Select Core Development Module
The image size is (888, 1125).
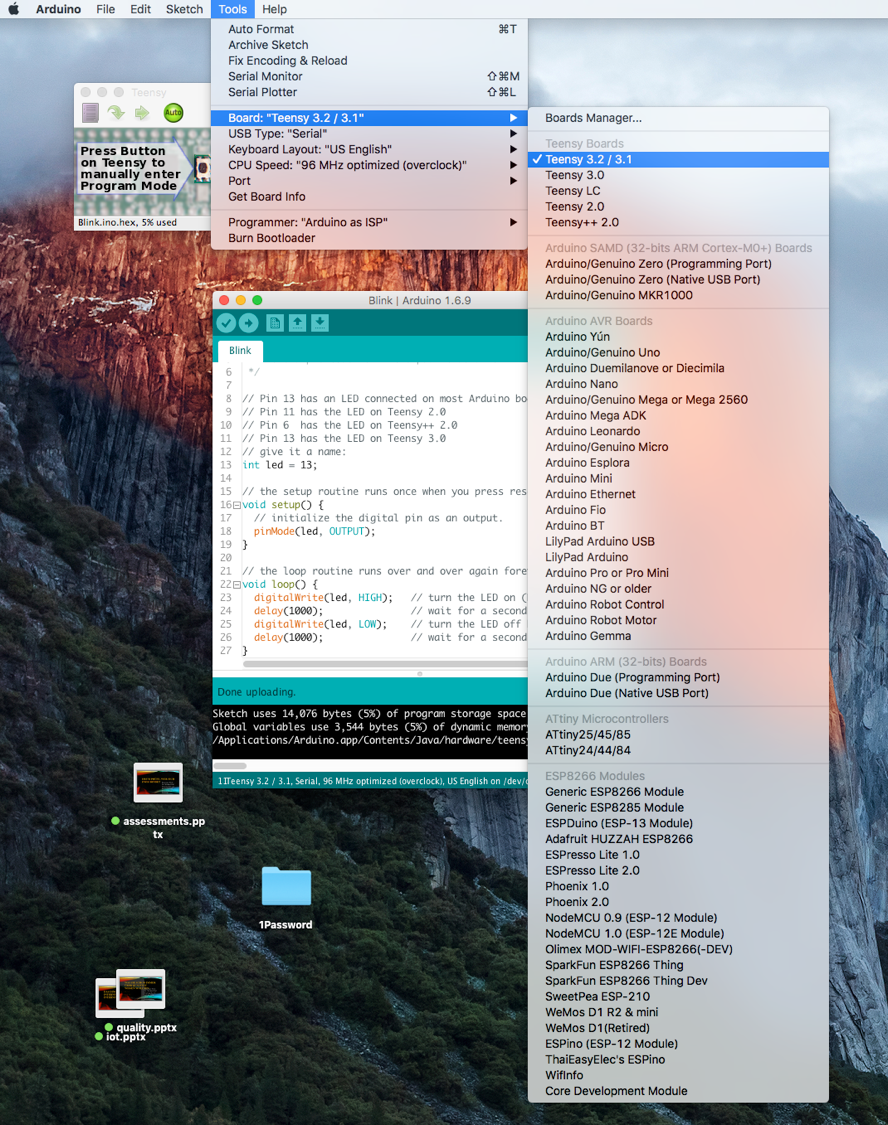(679, 1091)
